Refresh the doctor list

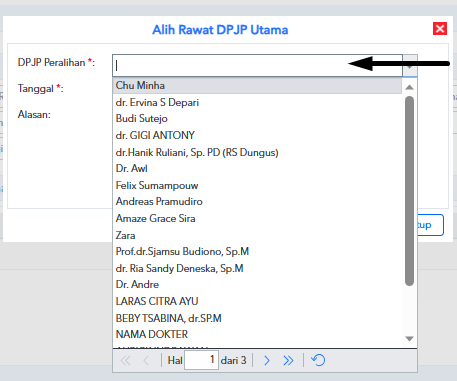318,360
